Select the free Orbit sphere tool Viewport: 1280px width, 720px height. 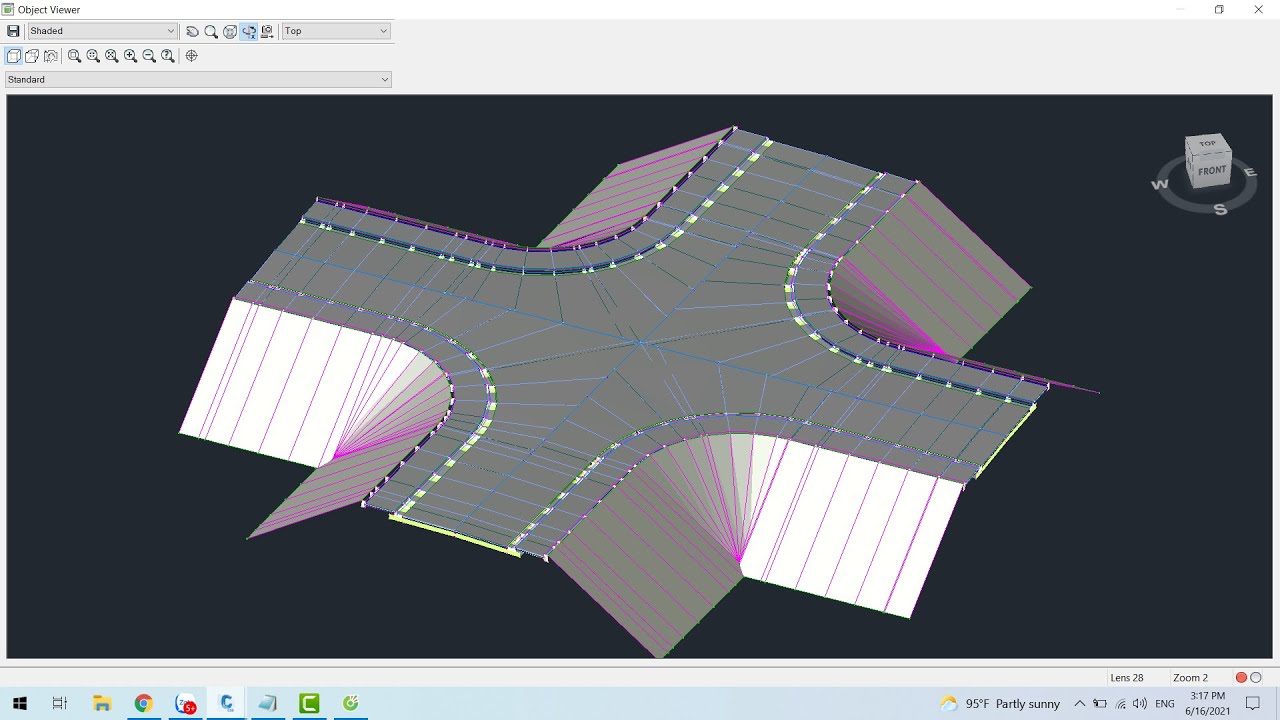click(x=230, y=31)
